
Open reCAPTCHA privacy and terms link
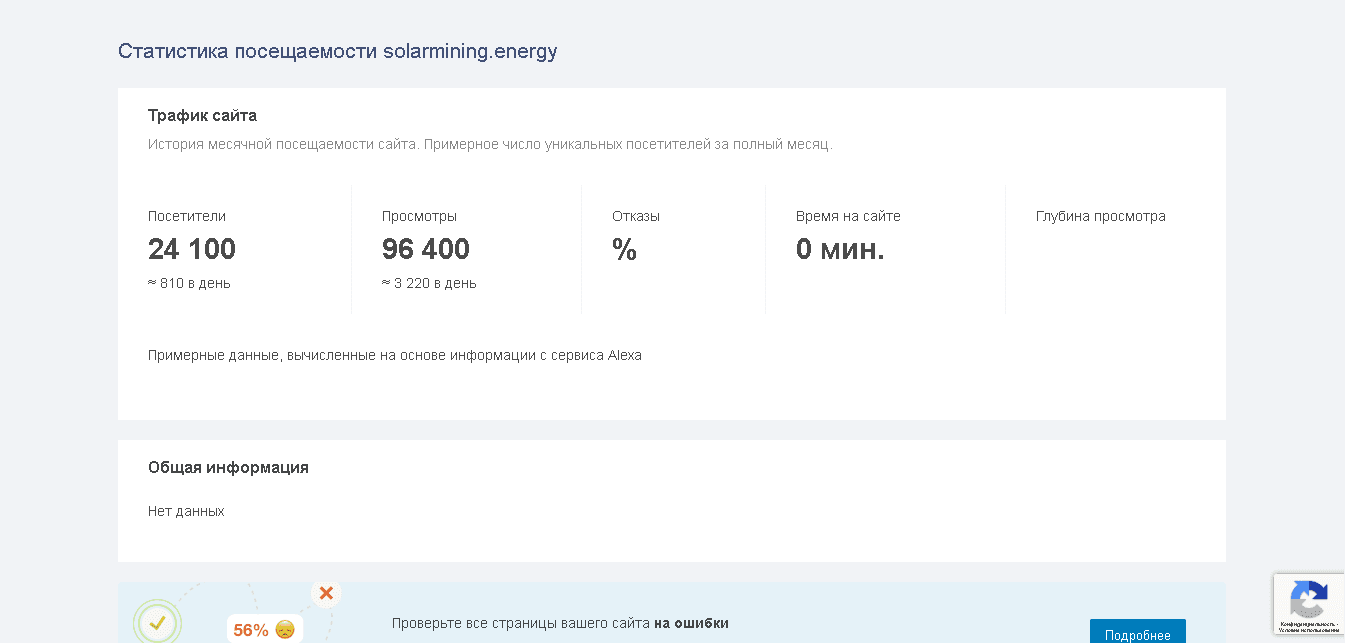[1309, 627]
